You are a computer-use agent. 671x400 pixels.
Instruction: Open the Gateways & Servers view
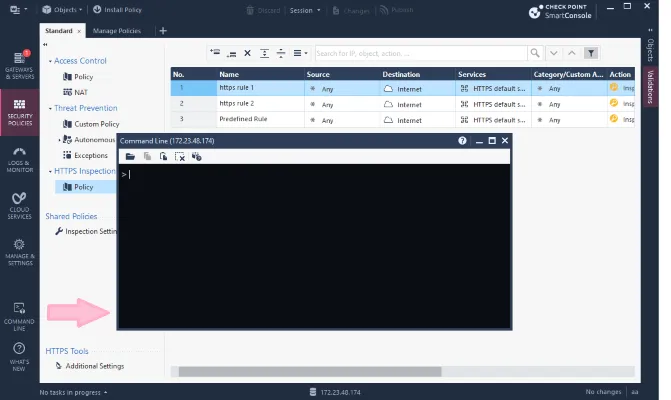click(19, 65)
